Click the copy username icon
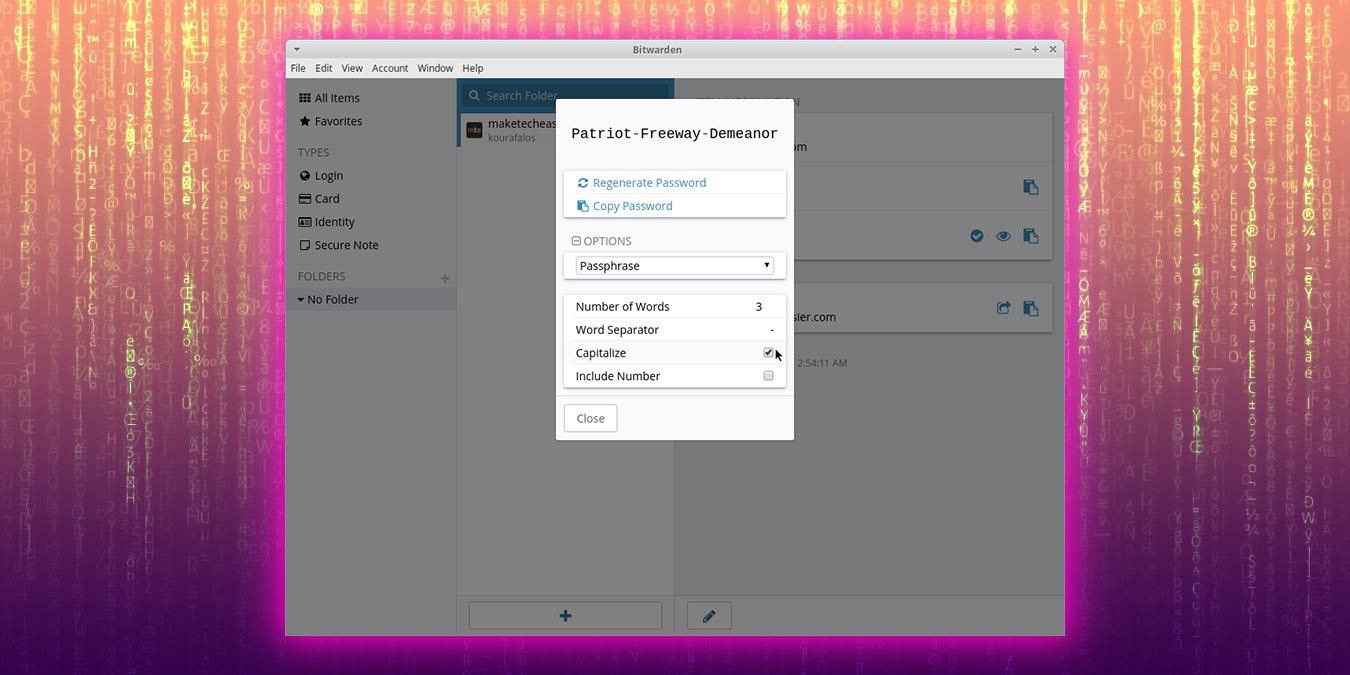This screenshot has height=675, width=1350. 1031,186
